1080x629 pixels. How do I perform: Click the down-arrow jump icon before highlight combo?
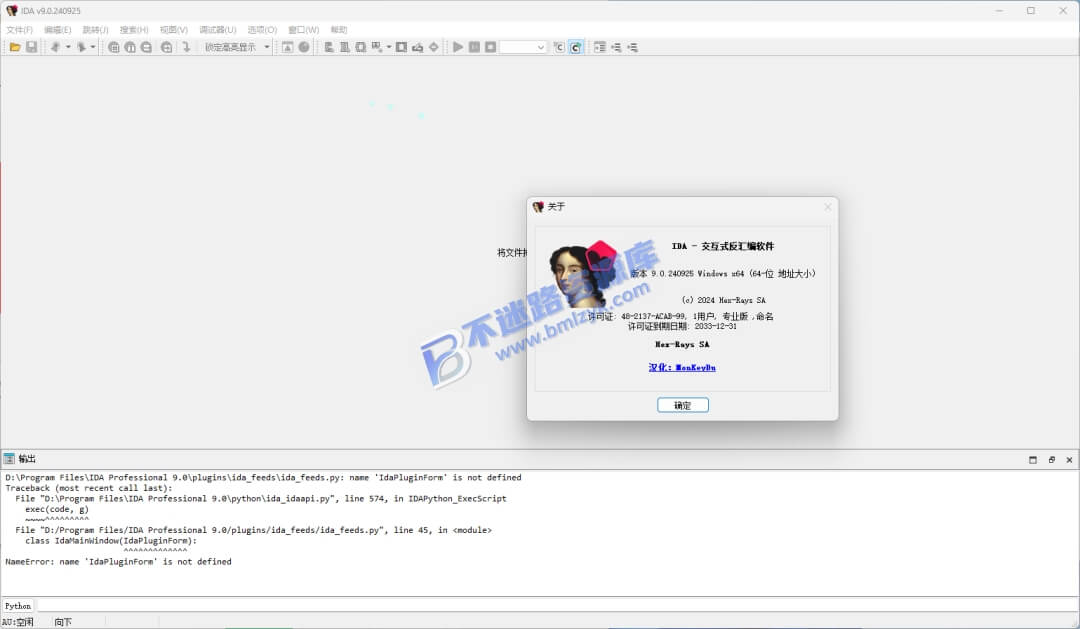click(x=186, y=48)
